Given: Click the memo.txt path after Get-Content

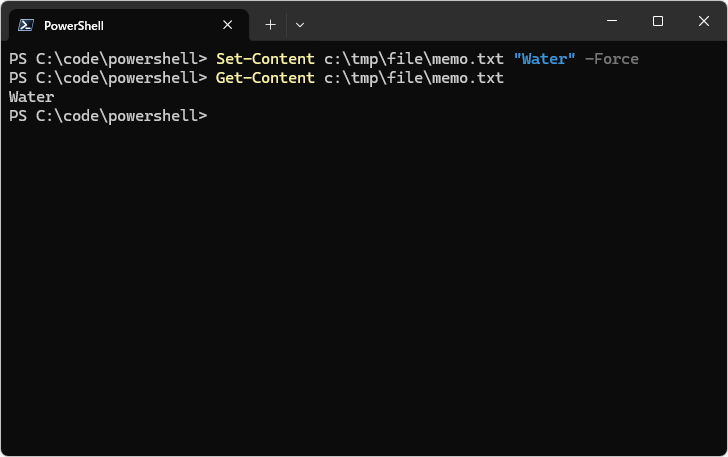Looking at the screenshot, I should [x=413, y=78].
